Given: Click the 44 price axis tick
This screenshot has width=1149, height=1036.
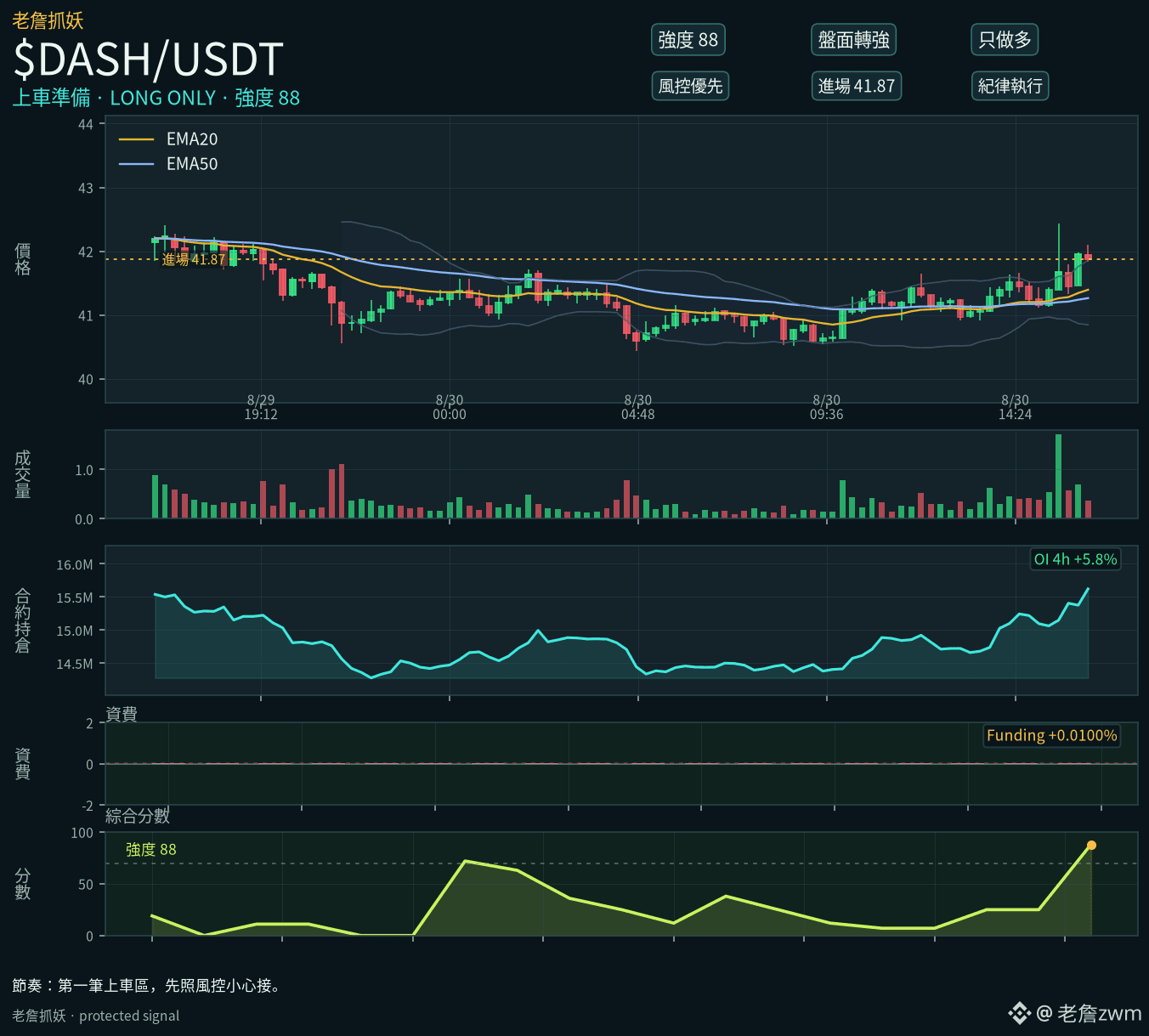Looking at the screenshot, I should click(x=86, y=124).
